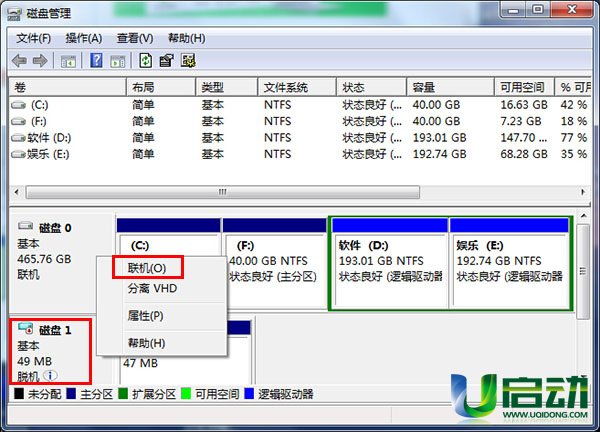The image size is (600, 432).
Task: Click the Back arrow toolbar icon
Action: point(19,60)
